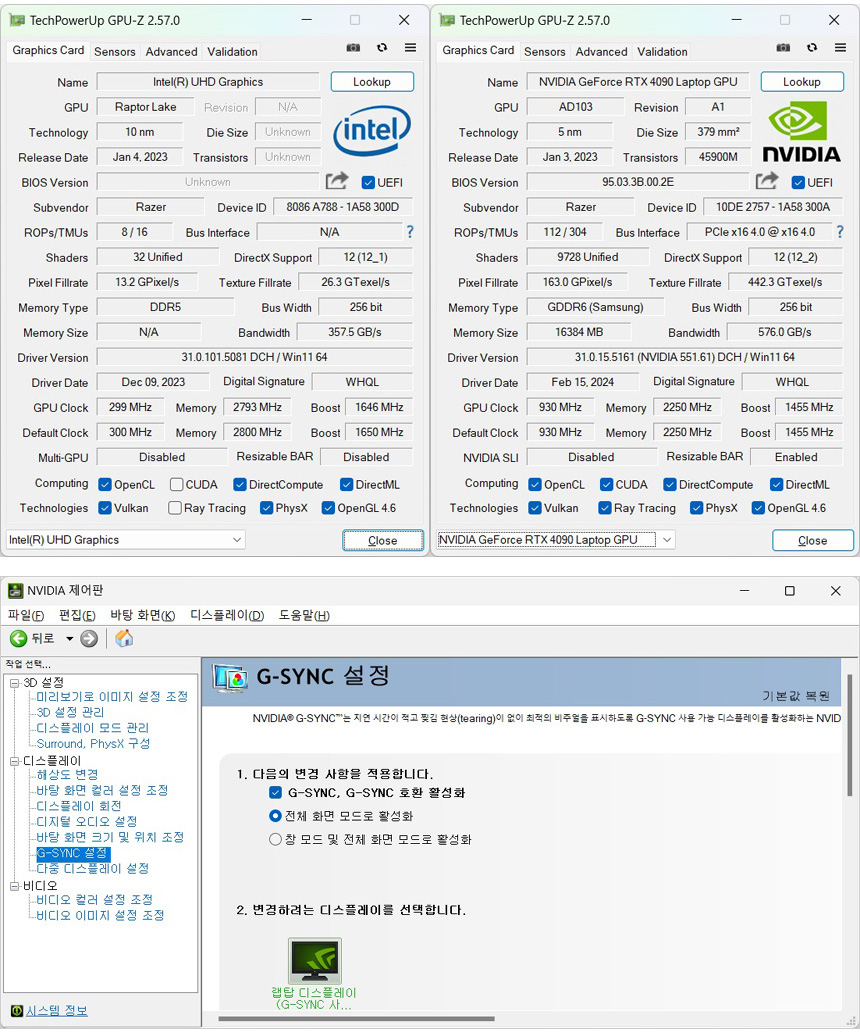Collapse the 3D 설정 tree node
860x1033 pixels.
pos(14,682)
